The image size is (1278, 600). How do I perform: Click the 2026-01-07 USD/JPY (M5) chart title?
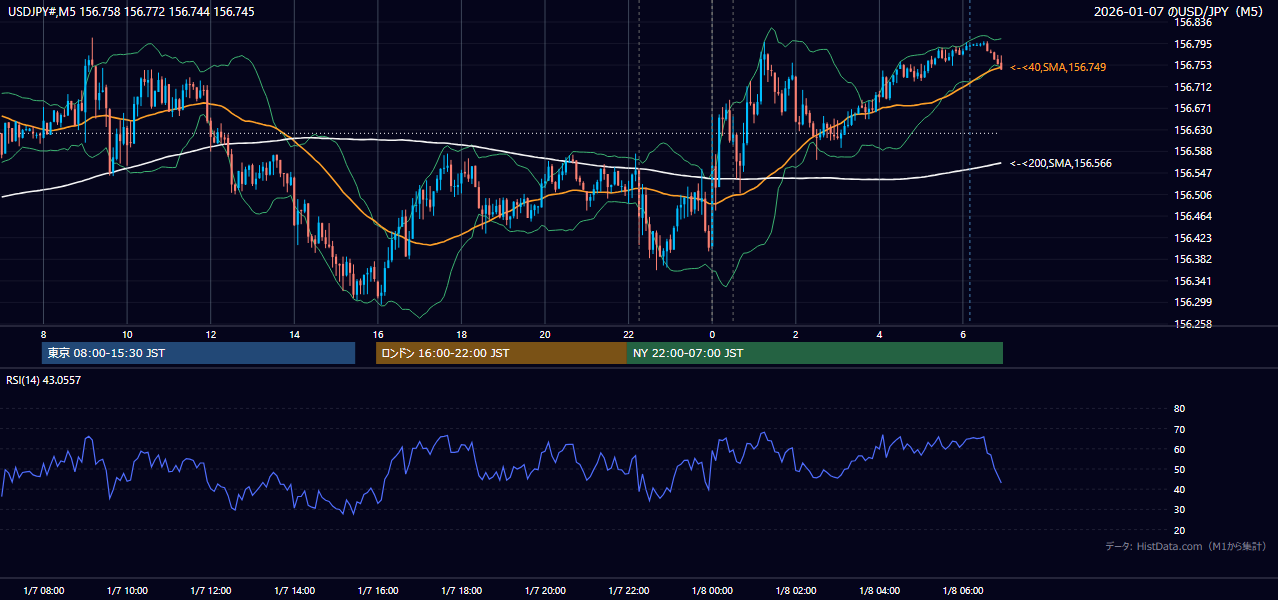(1180, 12)
